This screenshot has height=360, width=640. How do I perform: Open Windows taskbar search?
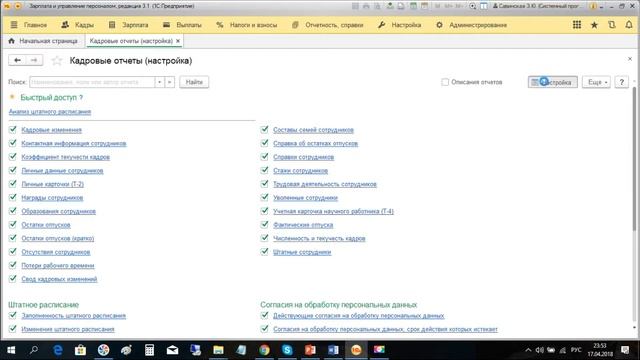pos(34,350)
